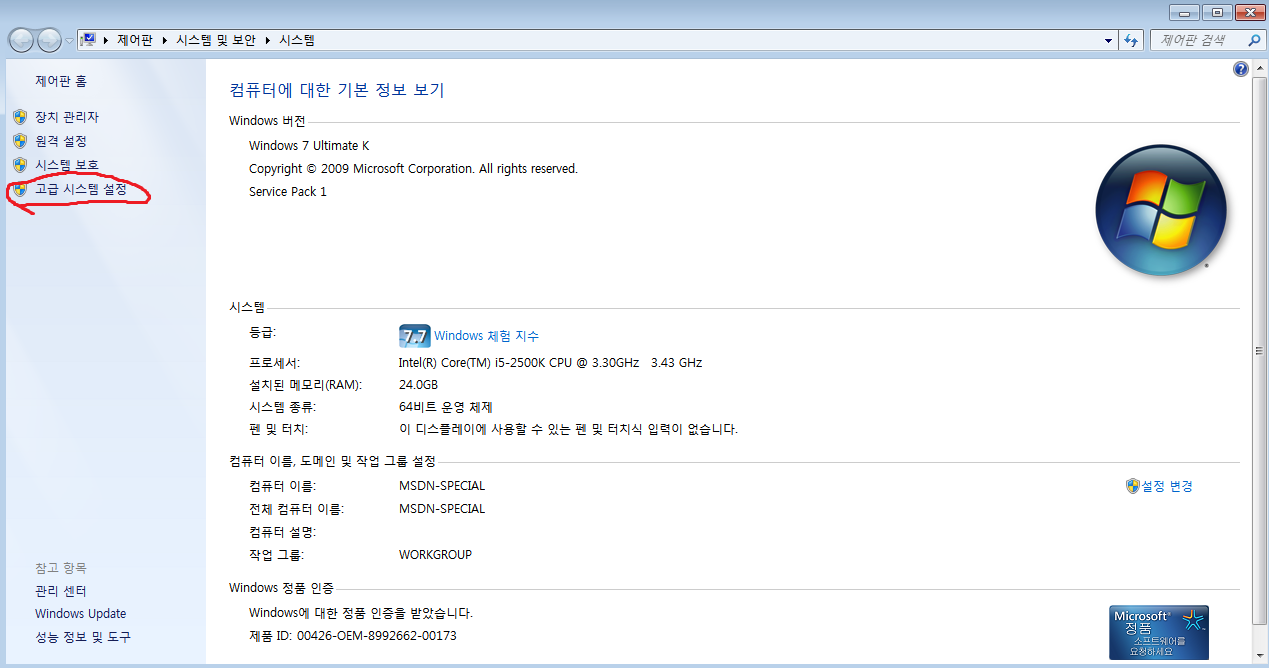Image resolution: width=1269 pixels, height=668 pixels.
Task: Open address bar history dropdown
Action: tap(1109, 41)
